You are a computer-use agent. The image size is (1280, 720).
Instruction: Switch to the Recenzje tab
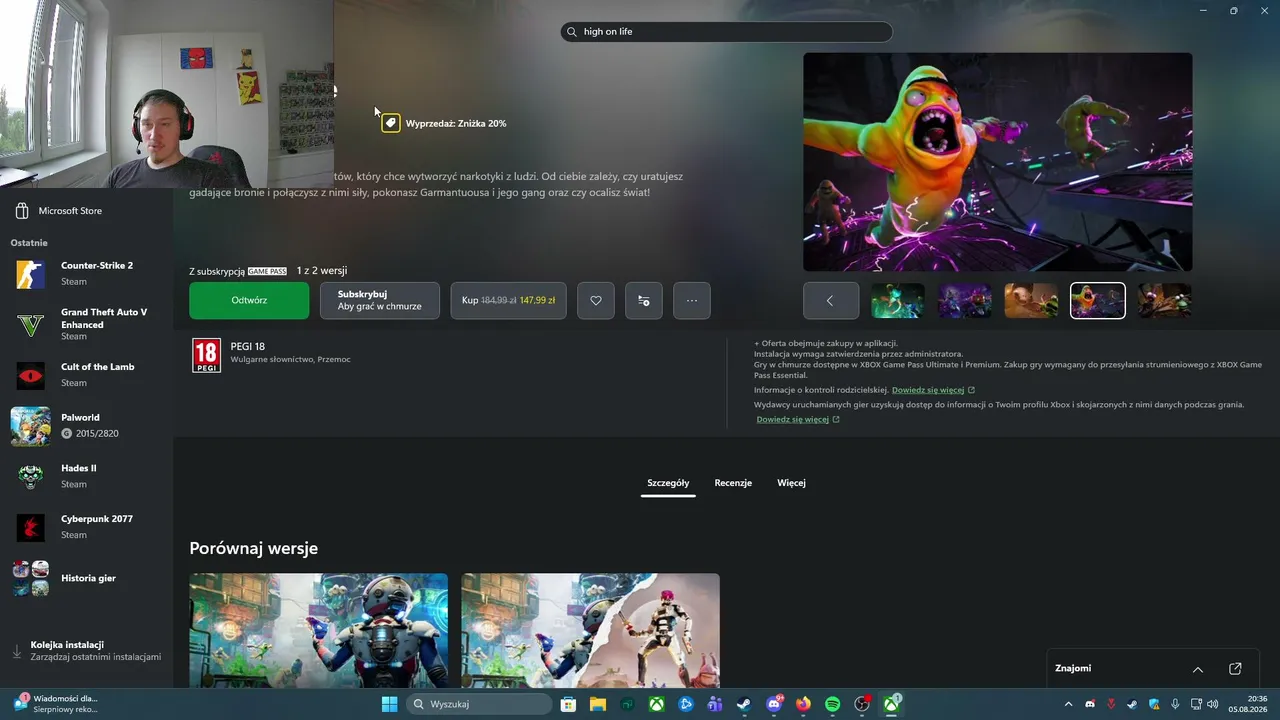733,483
